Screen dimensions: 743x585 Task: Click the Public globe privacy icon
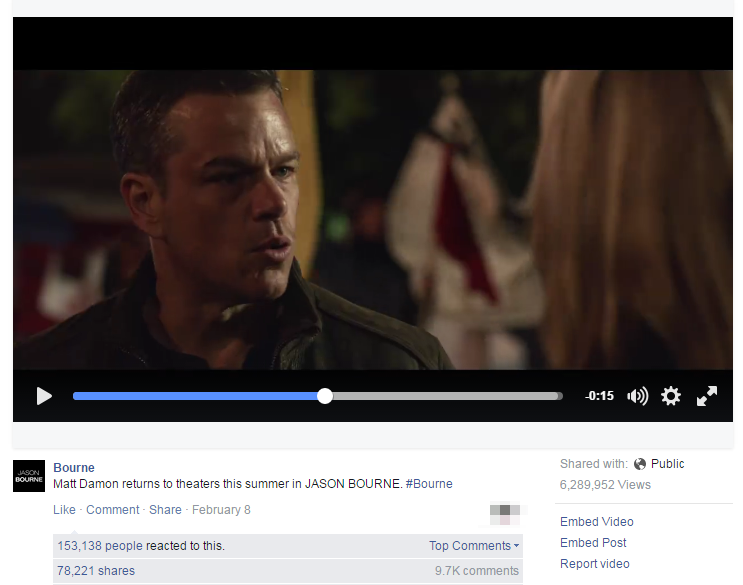[x=640, y=464]
